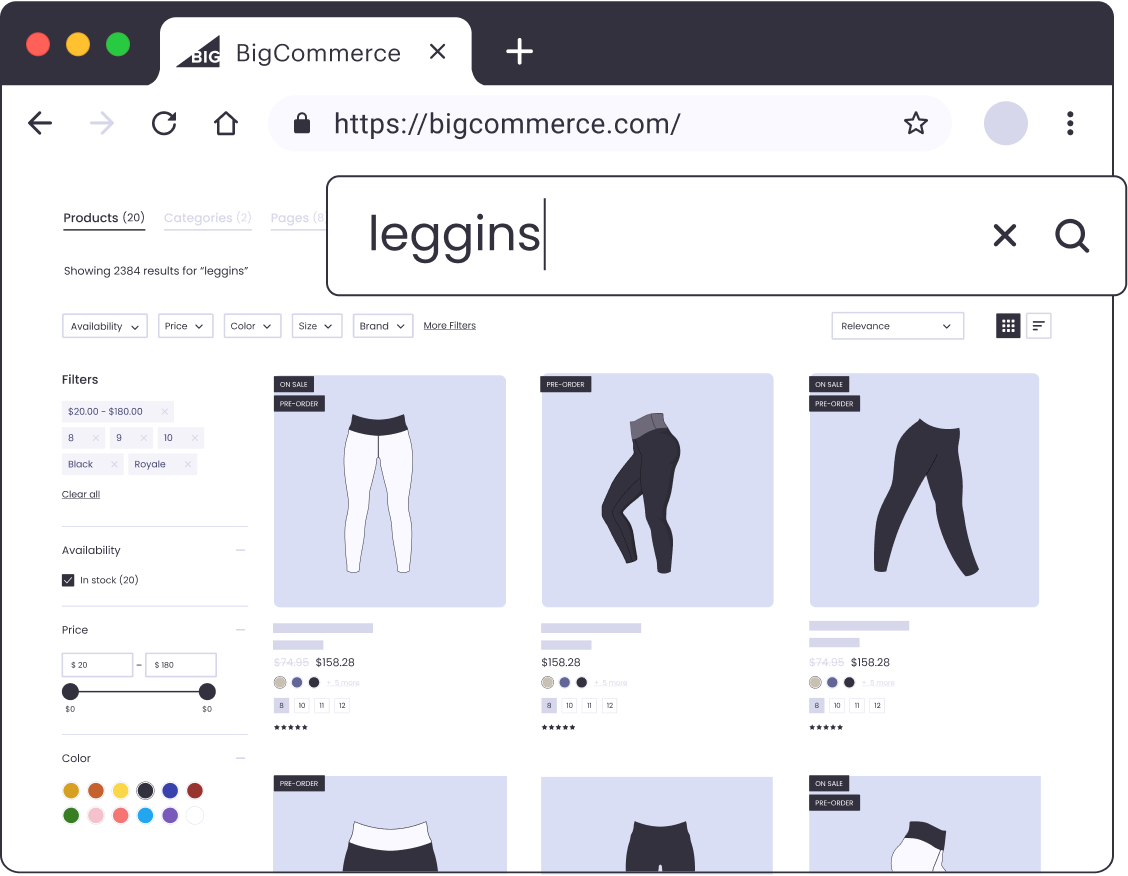Select size 12 on the second product
The width and height of the screenshot is (1128, 876).
pyautogui.click(x=610, y=706)
